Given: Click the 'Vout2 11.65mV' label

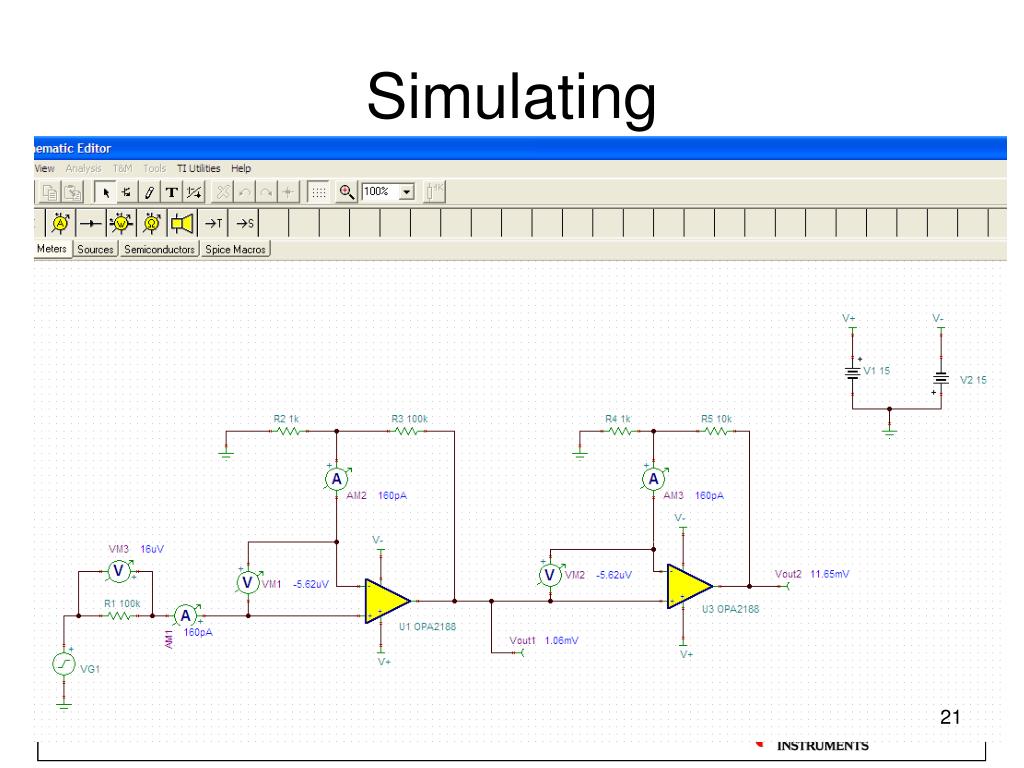Looking at the screenshot, I should 812,574.
